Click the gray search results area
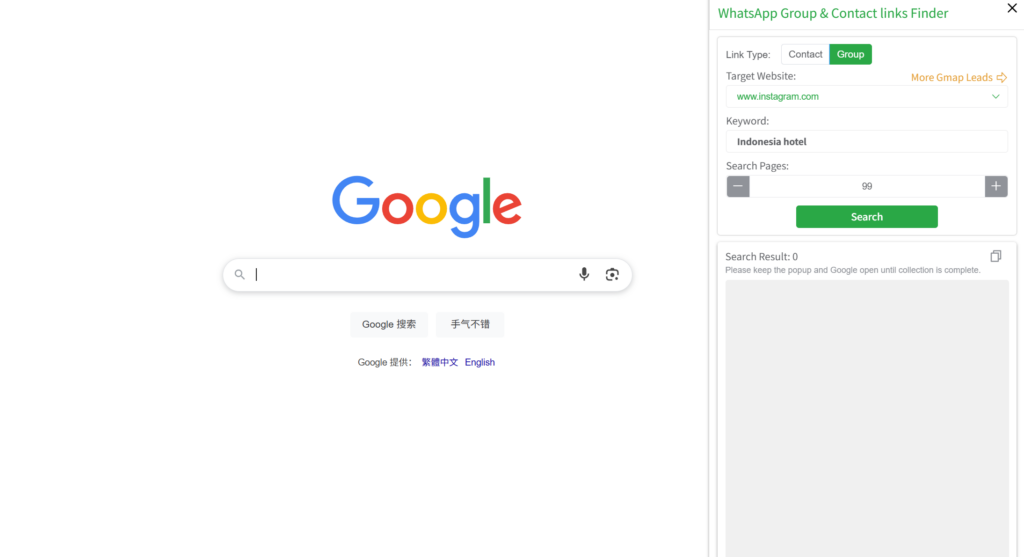 pos(867,418)
